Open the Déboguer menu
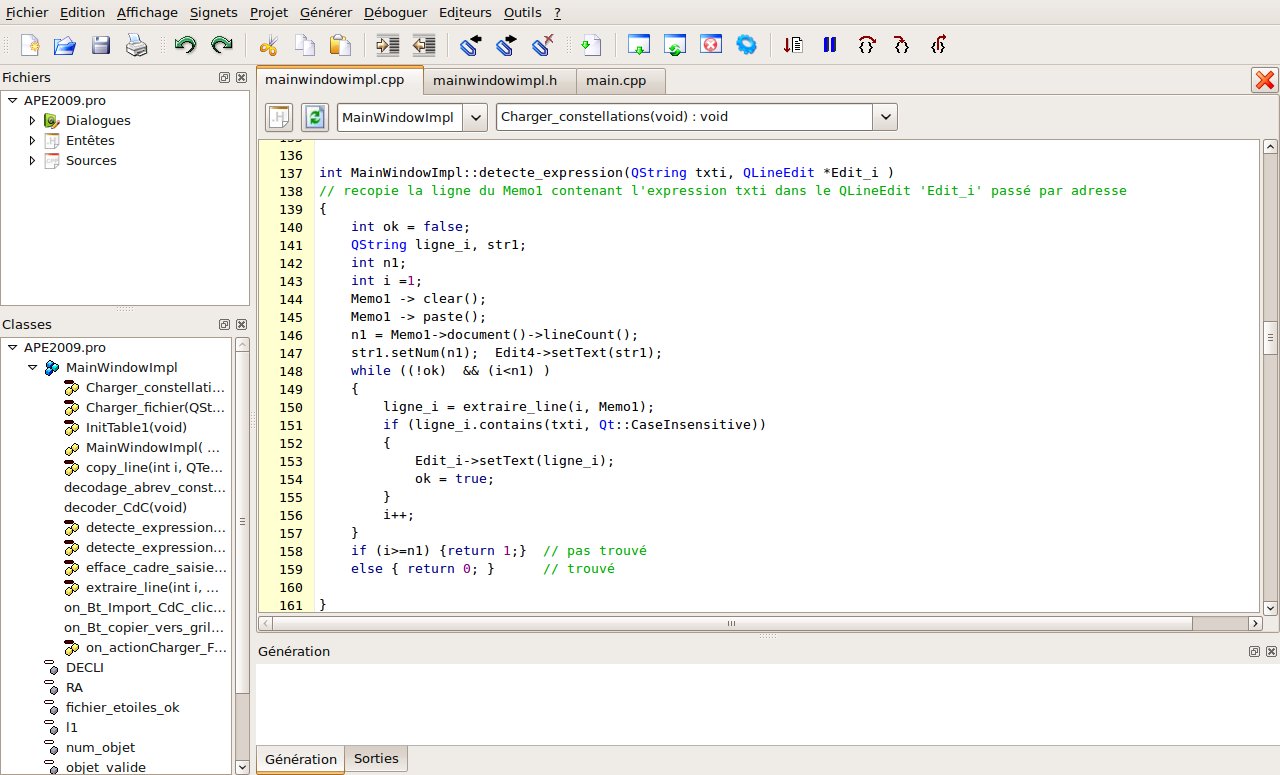The height and width of the screenshot is (775, 1280). coord(396,13)
